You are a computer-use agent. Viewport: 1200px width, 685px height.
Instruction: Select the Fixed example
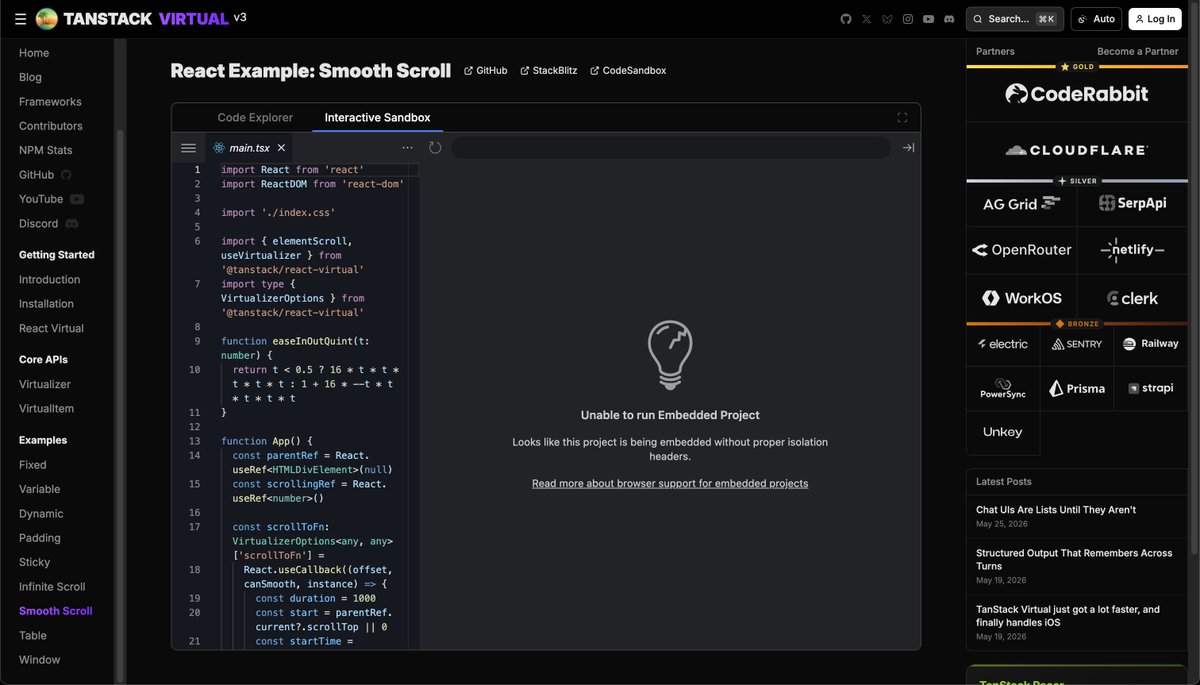(33, 465)
